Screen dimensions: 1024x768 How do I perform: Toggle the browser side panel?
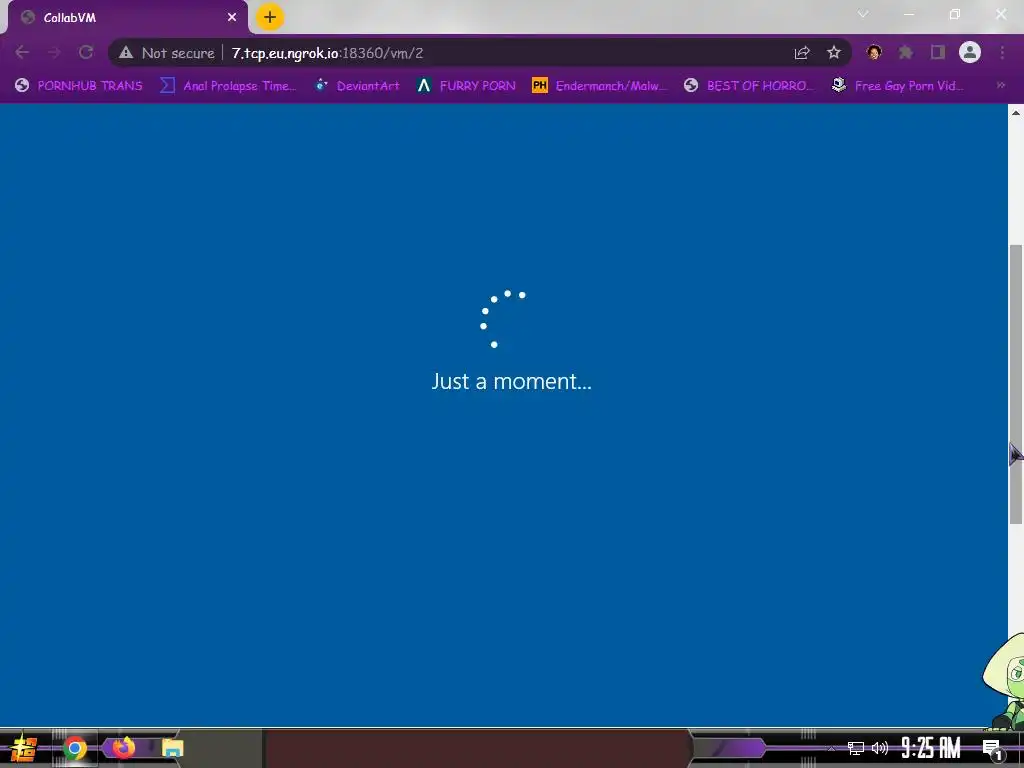point(938,52)
